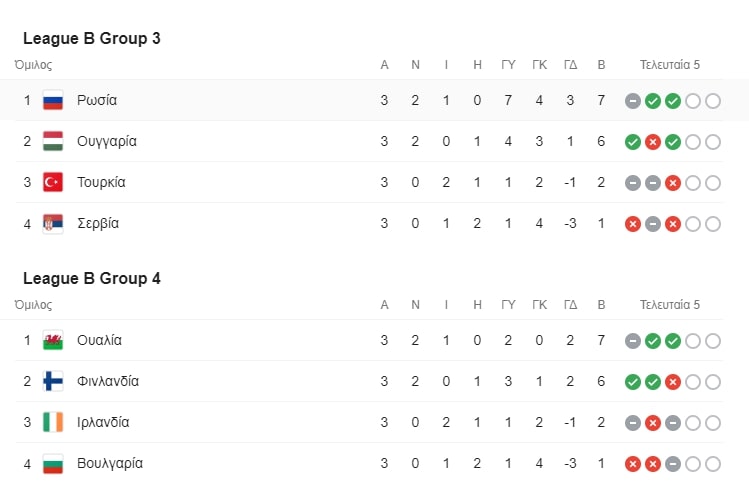
Task: Click the Hungary flag icon
Action: coord(53,141)
